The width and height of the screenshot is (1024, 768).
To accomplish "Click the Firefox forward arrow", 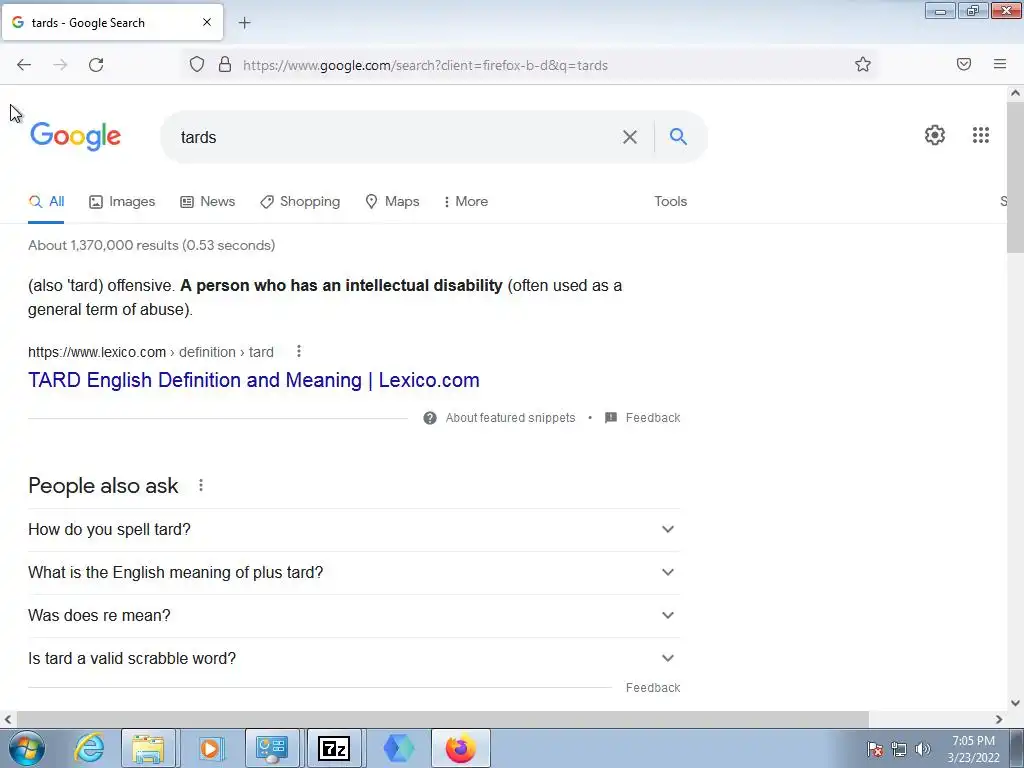I will (60, 65).
